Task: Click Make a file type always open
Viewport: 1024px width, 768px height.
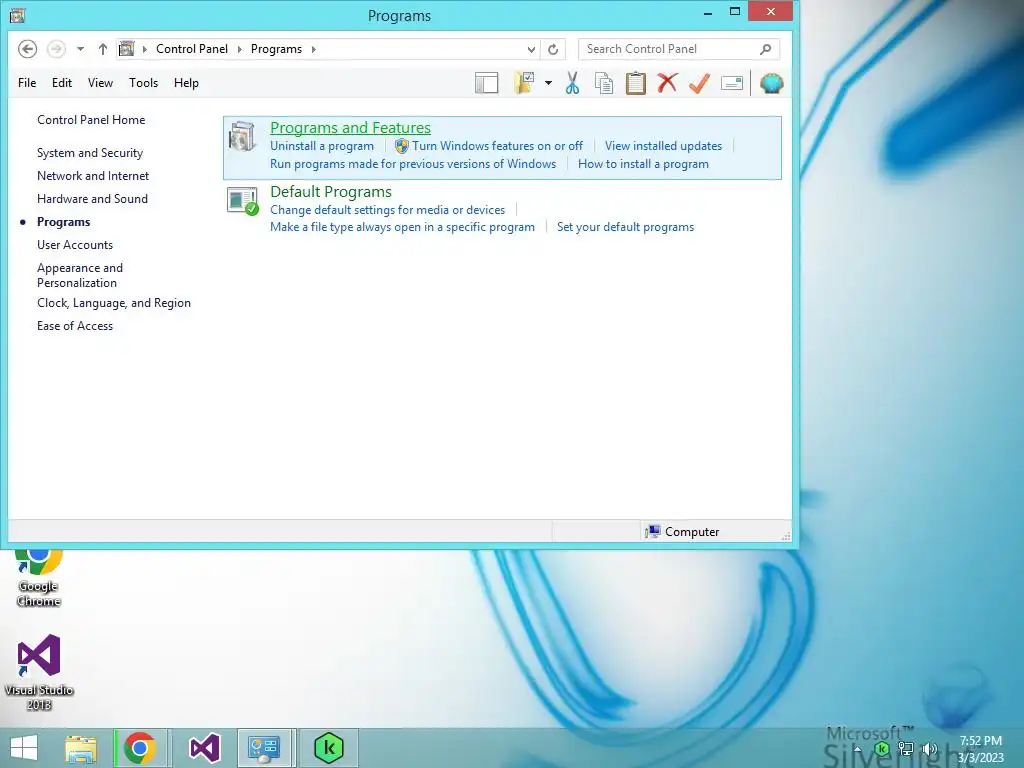Action: pos(402,227)
